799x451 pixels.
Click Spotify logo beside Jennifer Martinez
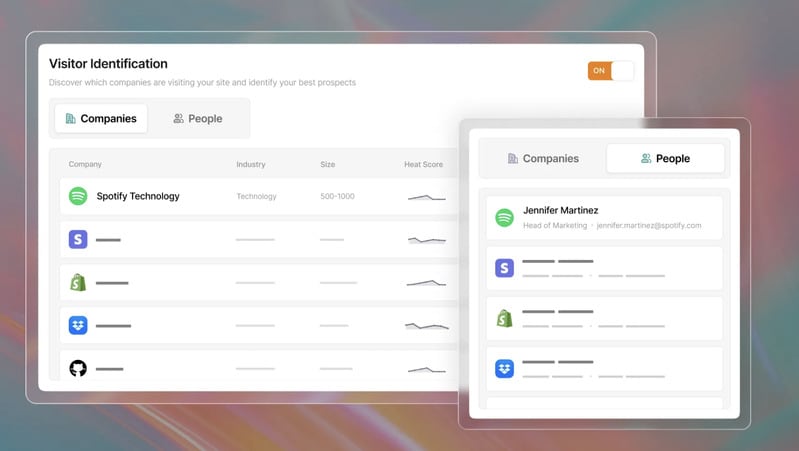pyautogui.click(x=505, y=217)
